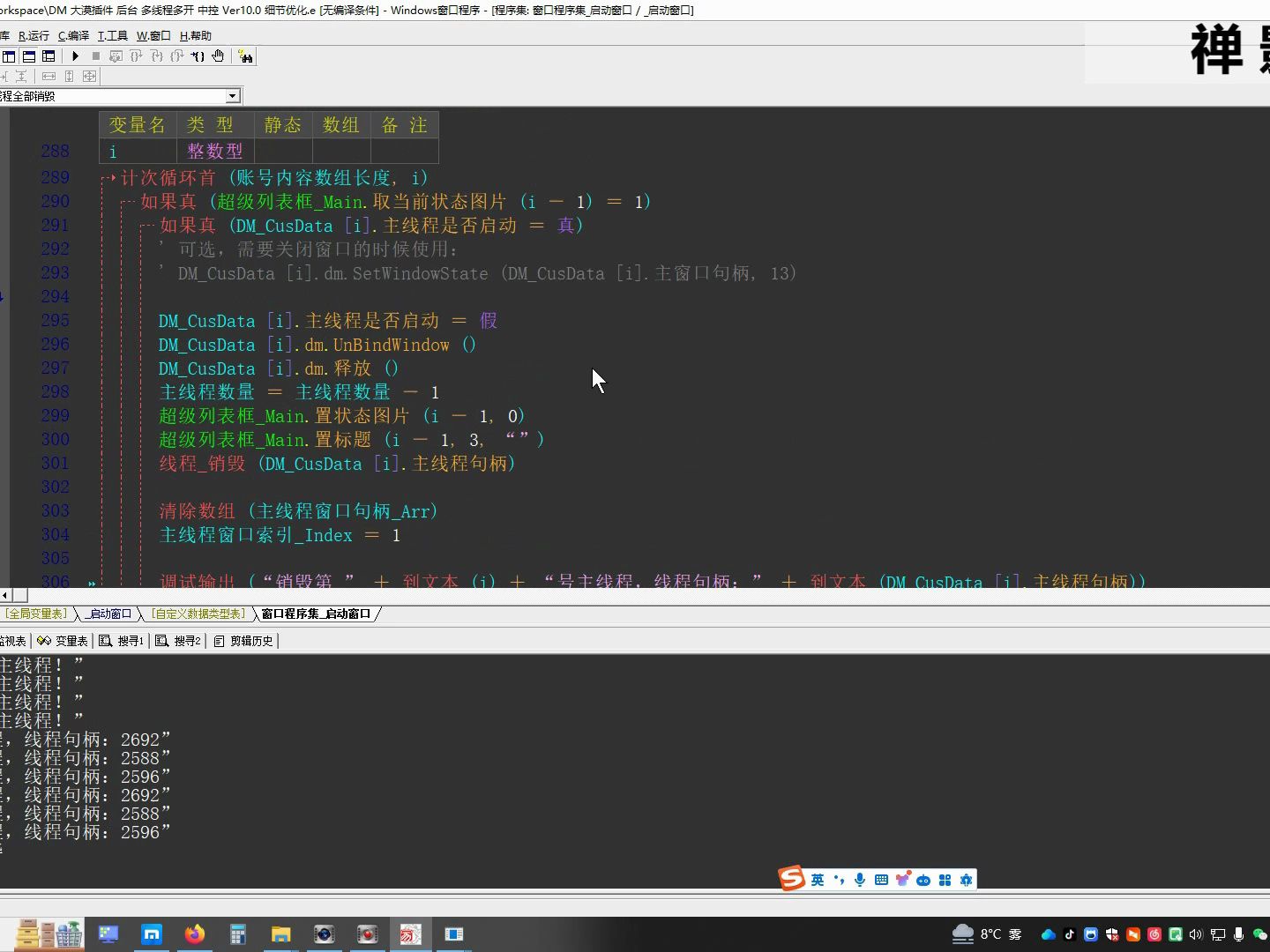Click the view-expression debug icon

point(116,56)
